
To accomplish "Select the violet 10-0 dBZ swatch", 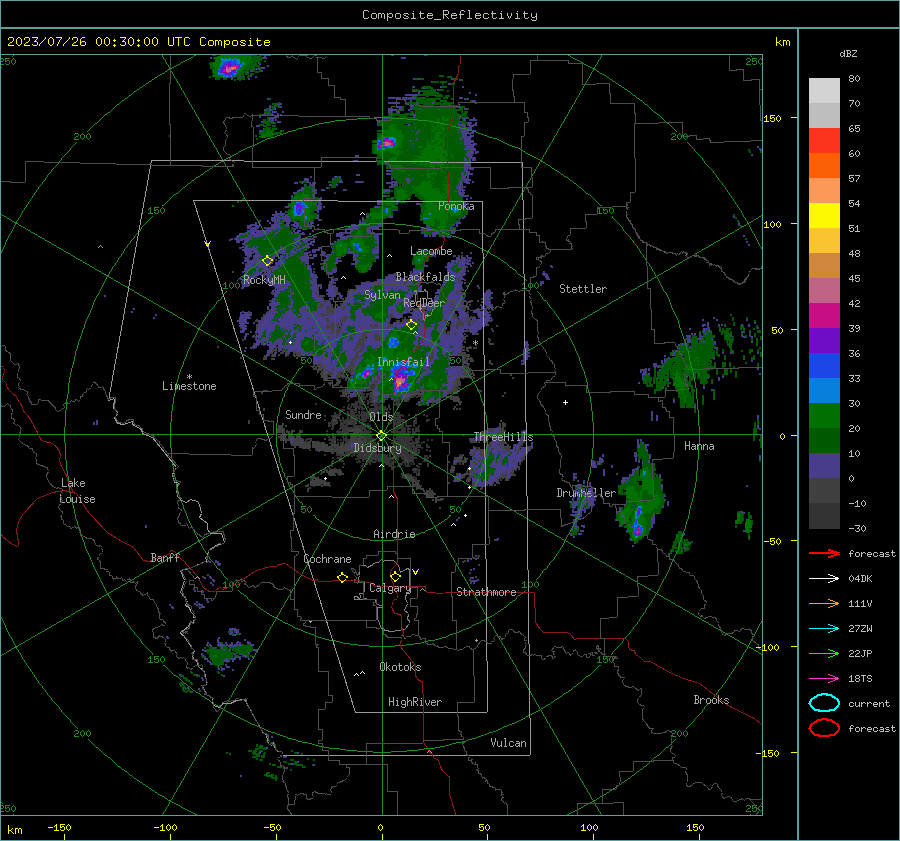I will pos(824,466).
